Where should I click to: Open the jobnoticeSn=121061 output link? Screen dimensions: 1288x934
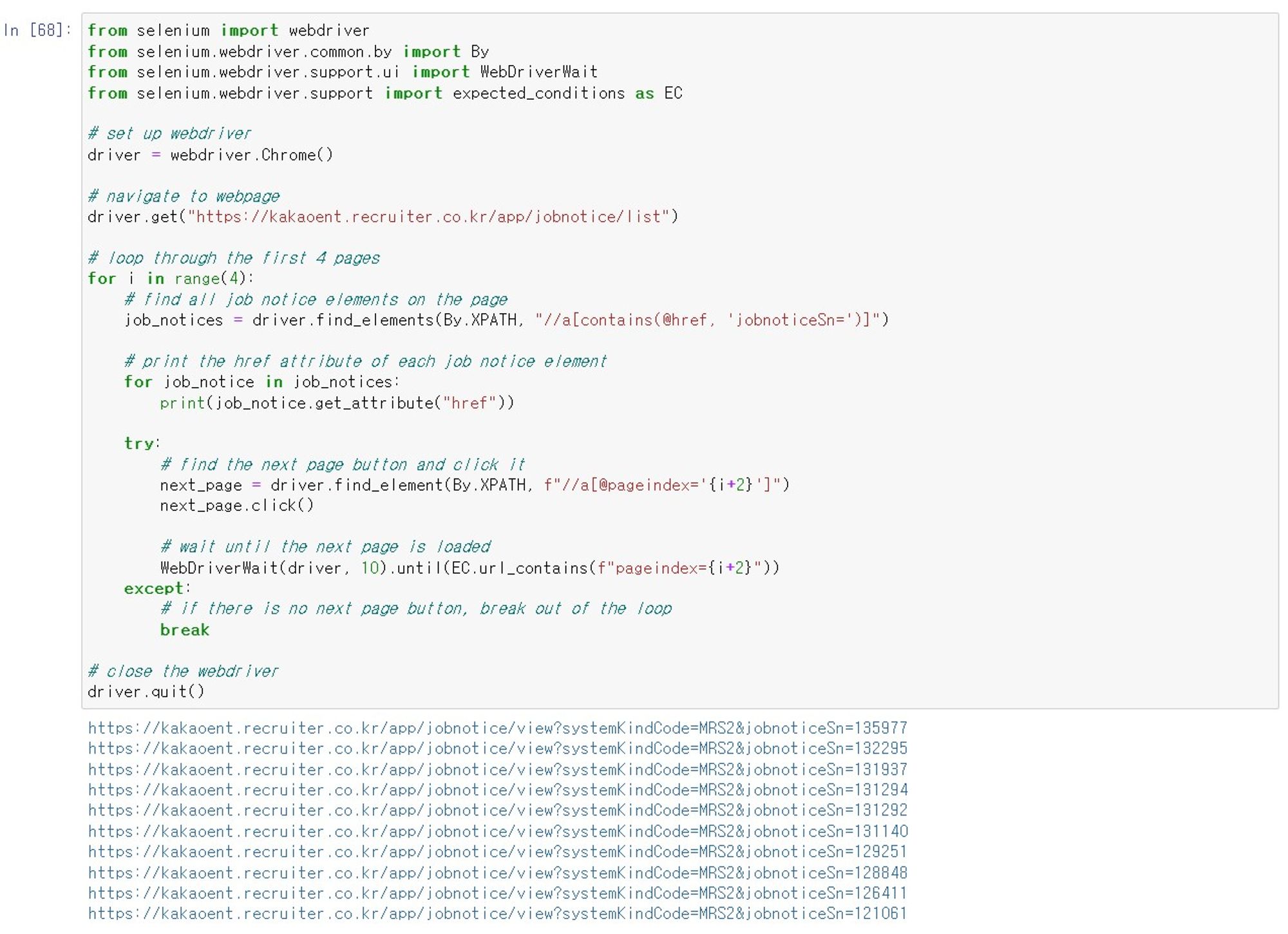pyautogui.click(x=497, y=913)
